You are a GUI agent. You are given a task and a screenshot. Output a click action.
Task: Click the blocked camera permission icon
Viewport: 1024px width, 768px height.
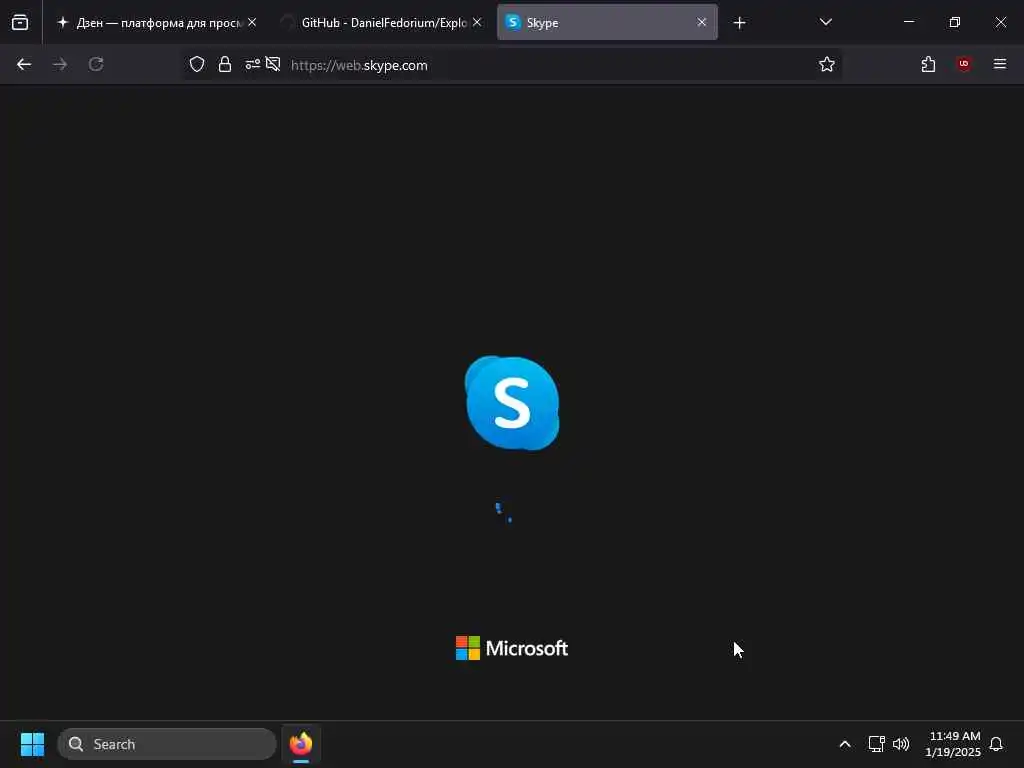click(x=273, y=64)
